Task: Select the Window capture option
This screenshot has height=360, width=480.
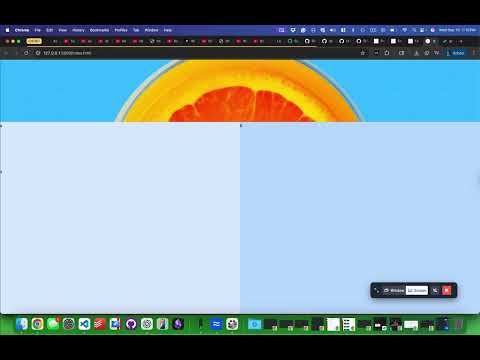Action: 394,290
